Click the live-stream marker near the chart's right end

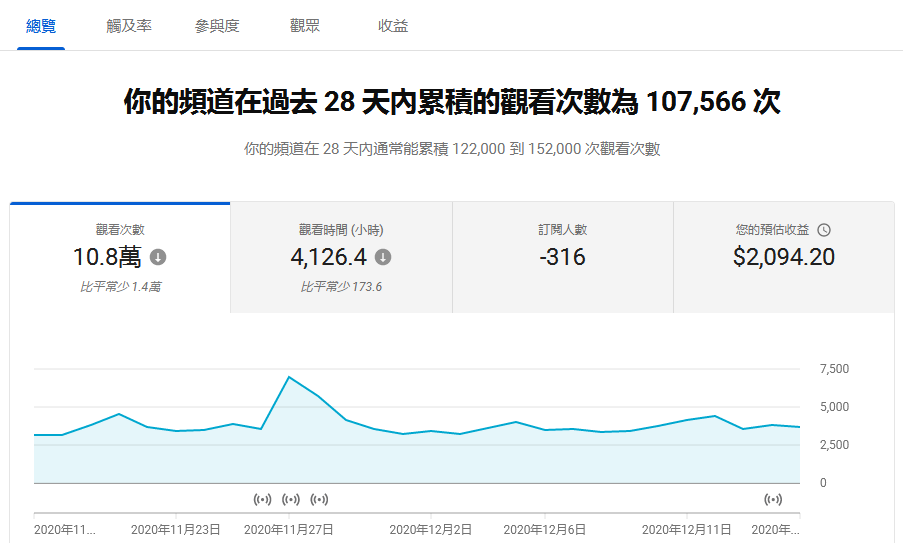773,499
